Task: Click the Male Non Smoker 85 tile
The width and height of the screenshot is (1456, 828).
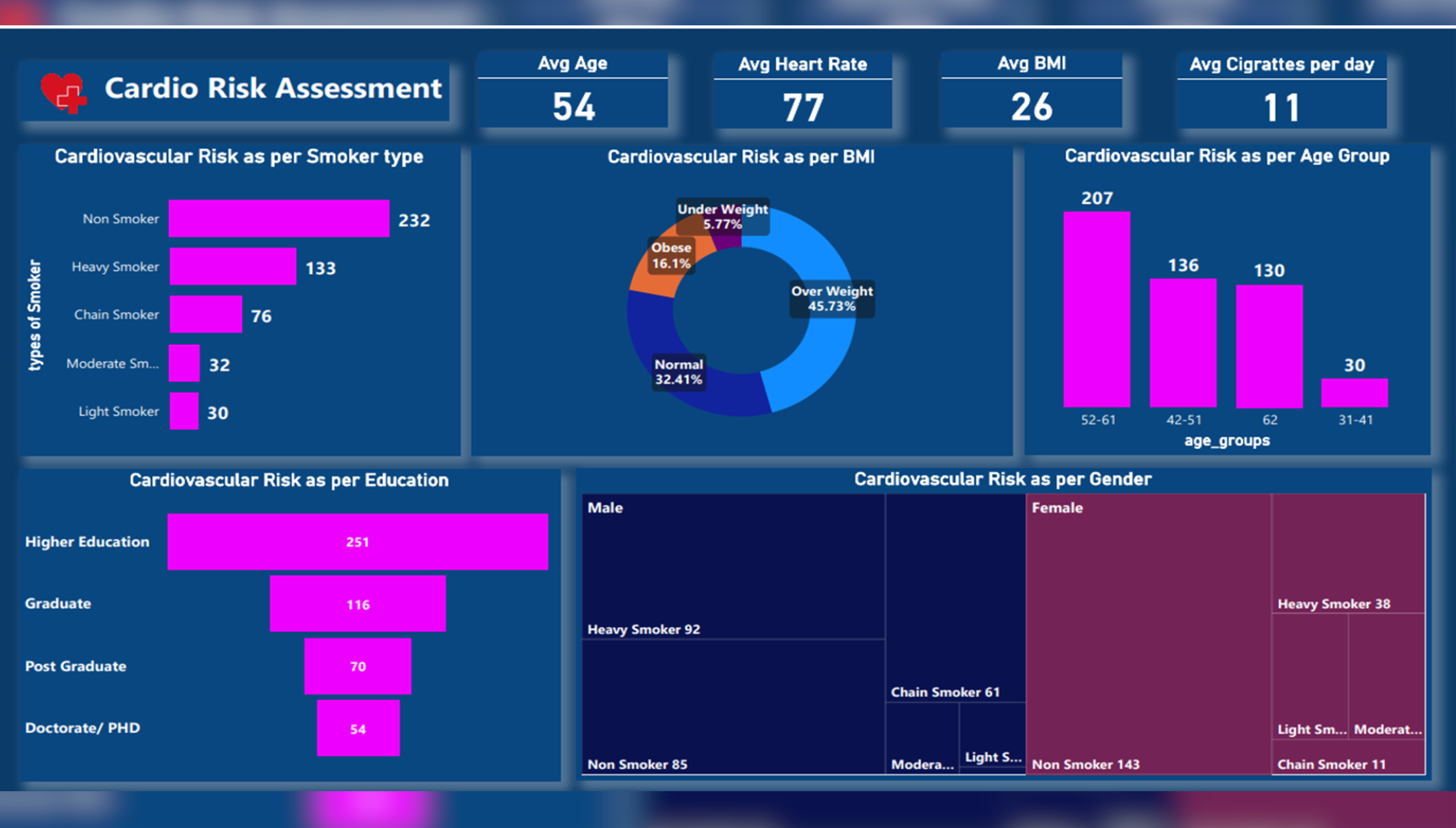Action: click(x=733, y=706)
